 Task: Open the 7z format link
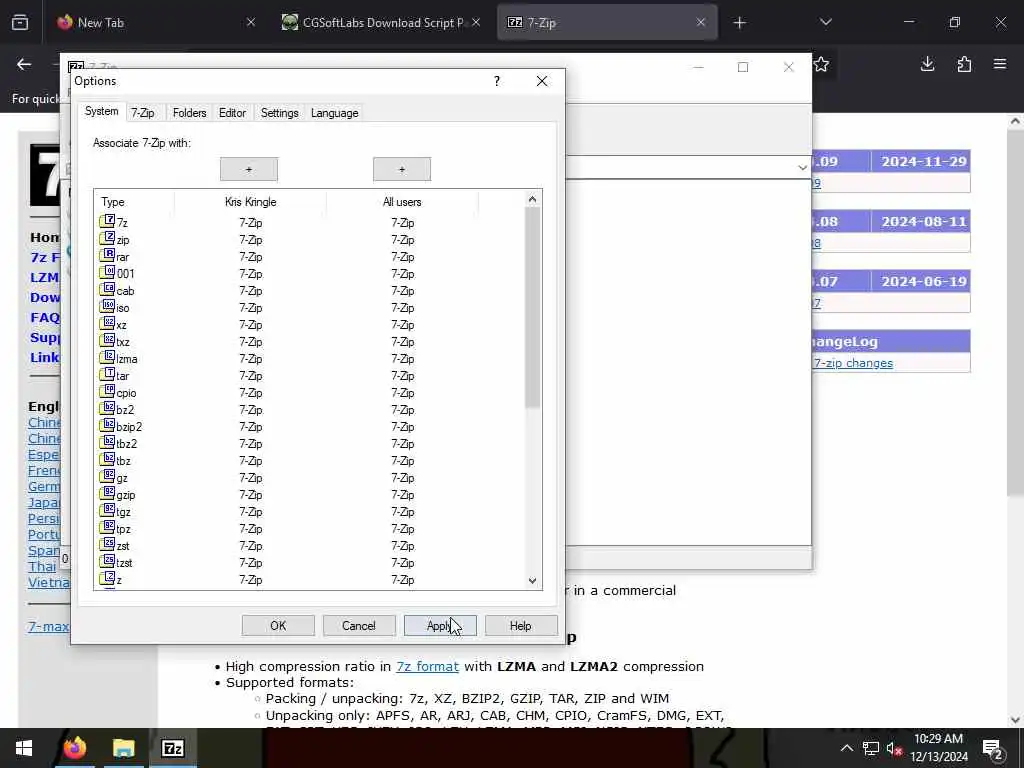[427, 666]
